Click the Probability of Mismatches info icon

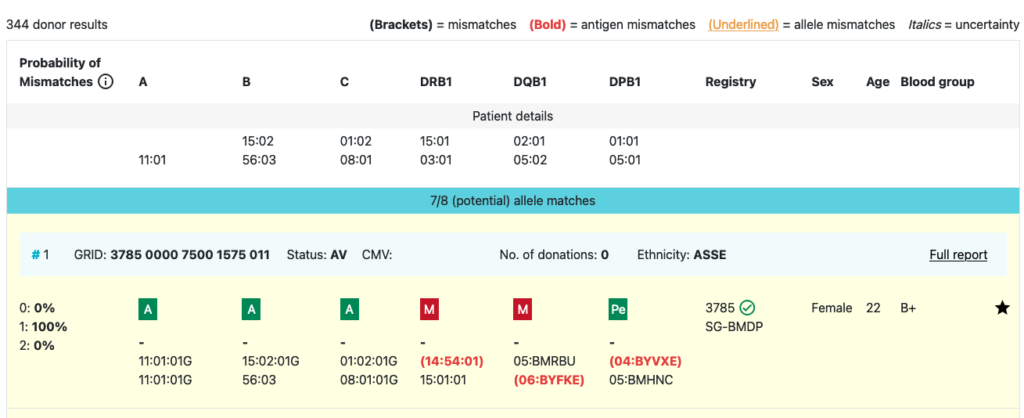105,82
